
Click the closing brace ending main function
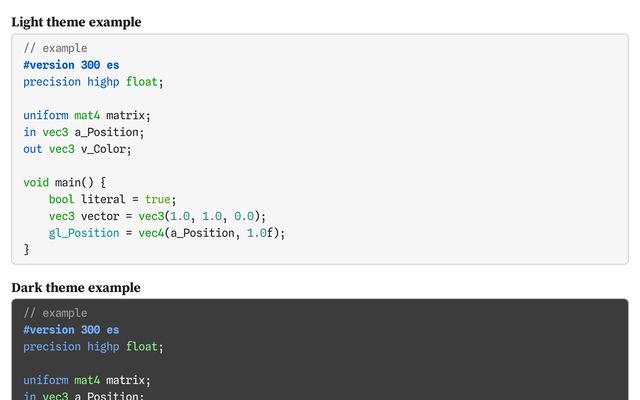click(x=27, y=250)
